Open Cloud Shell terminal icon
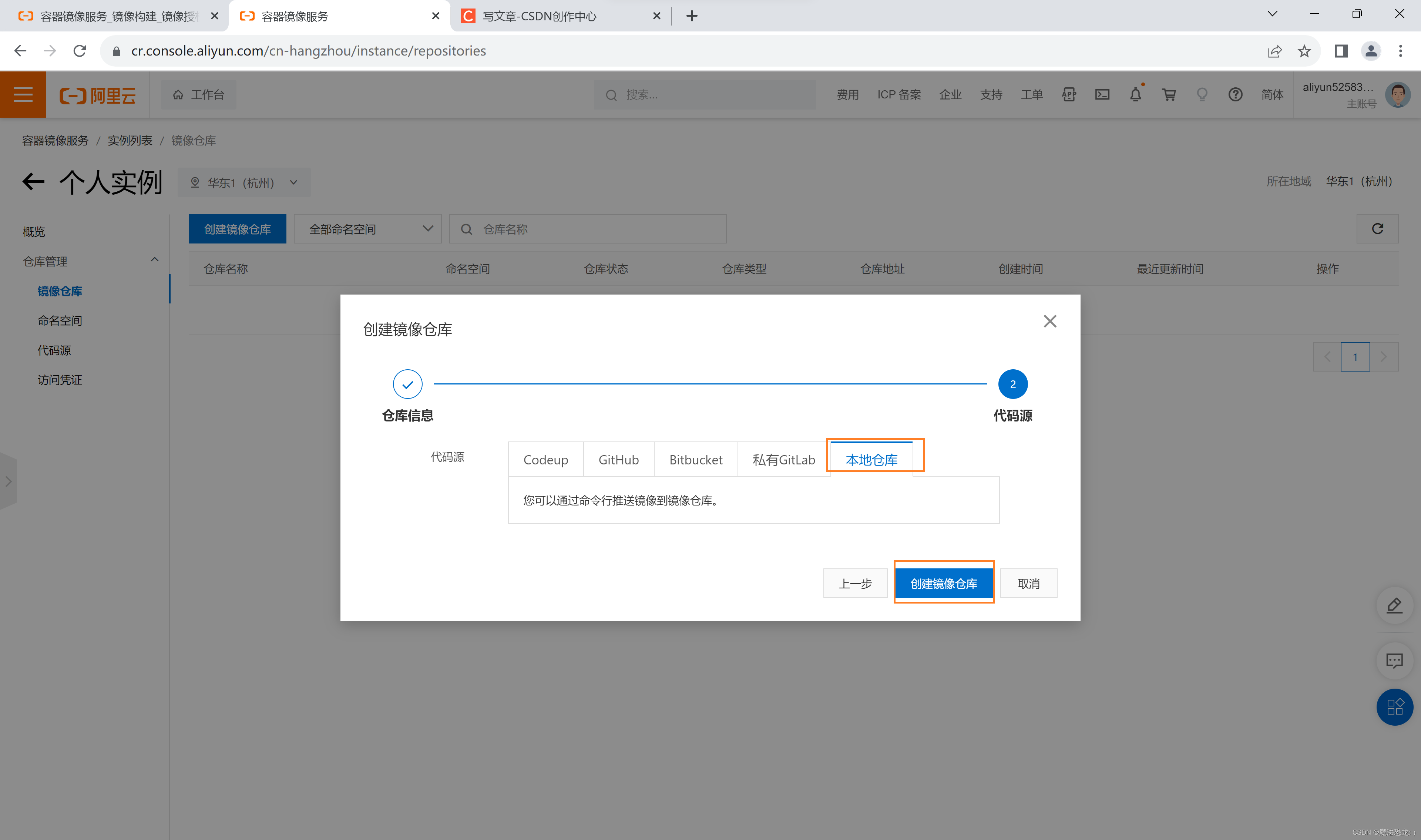1421x840 pixels. 1102,94
